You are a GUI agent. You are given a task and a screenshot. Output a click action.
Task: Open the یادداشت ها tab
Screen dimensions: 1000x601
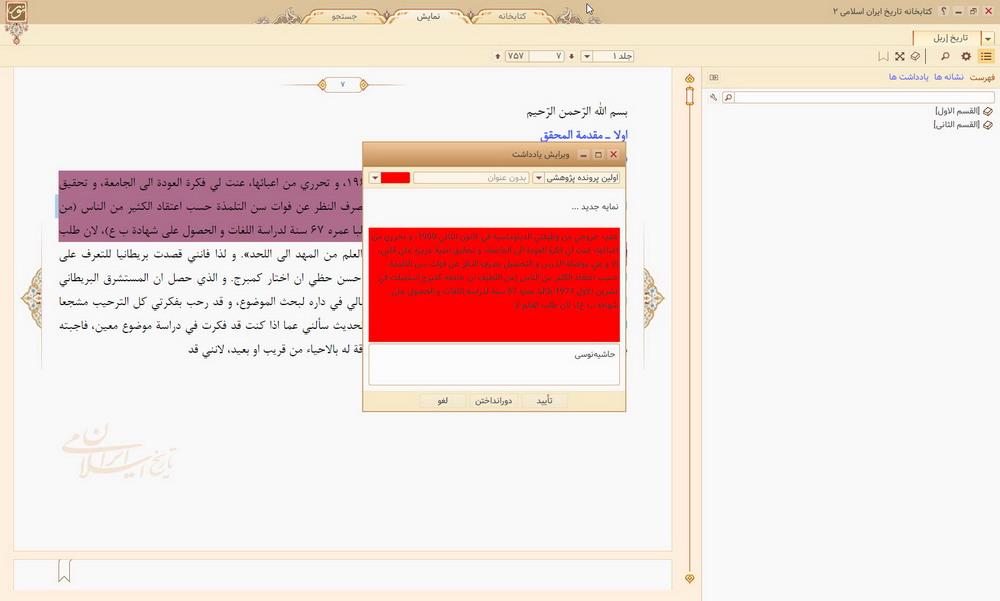pyautogui.click(x=909, y=77)
